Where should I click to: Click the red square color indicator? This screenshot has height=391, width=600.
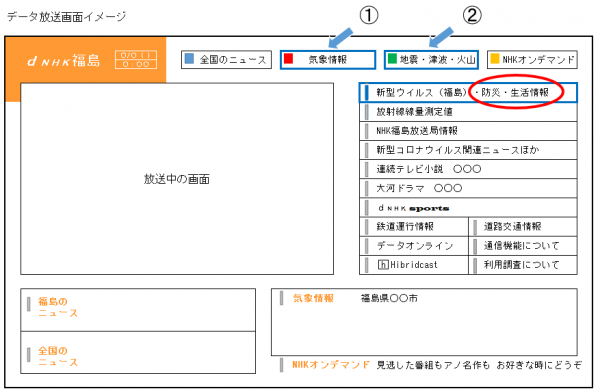pos(288,59)
